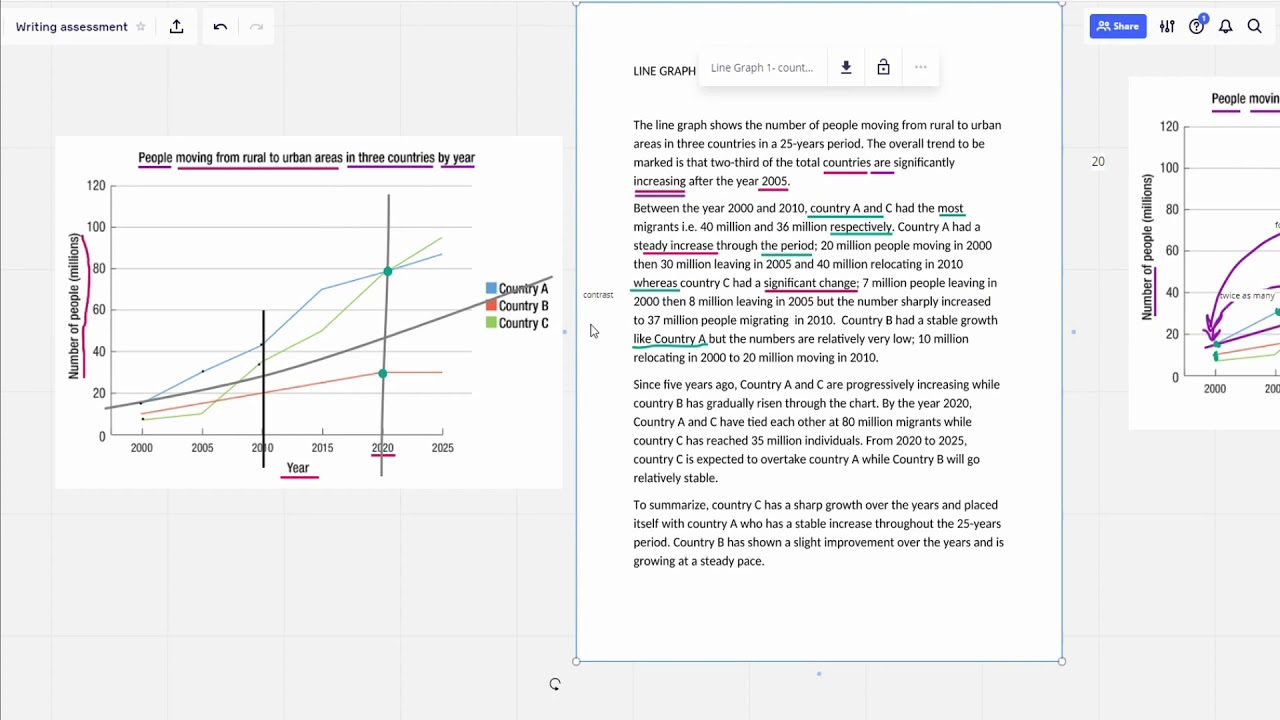Image resolution: width=1280 pixels, height=720 pixels.
Task: Select the 'contrast' text label
Action: click(x=598, y=295)
